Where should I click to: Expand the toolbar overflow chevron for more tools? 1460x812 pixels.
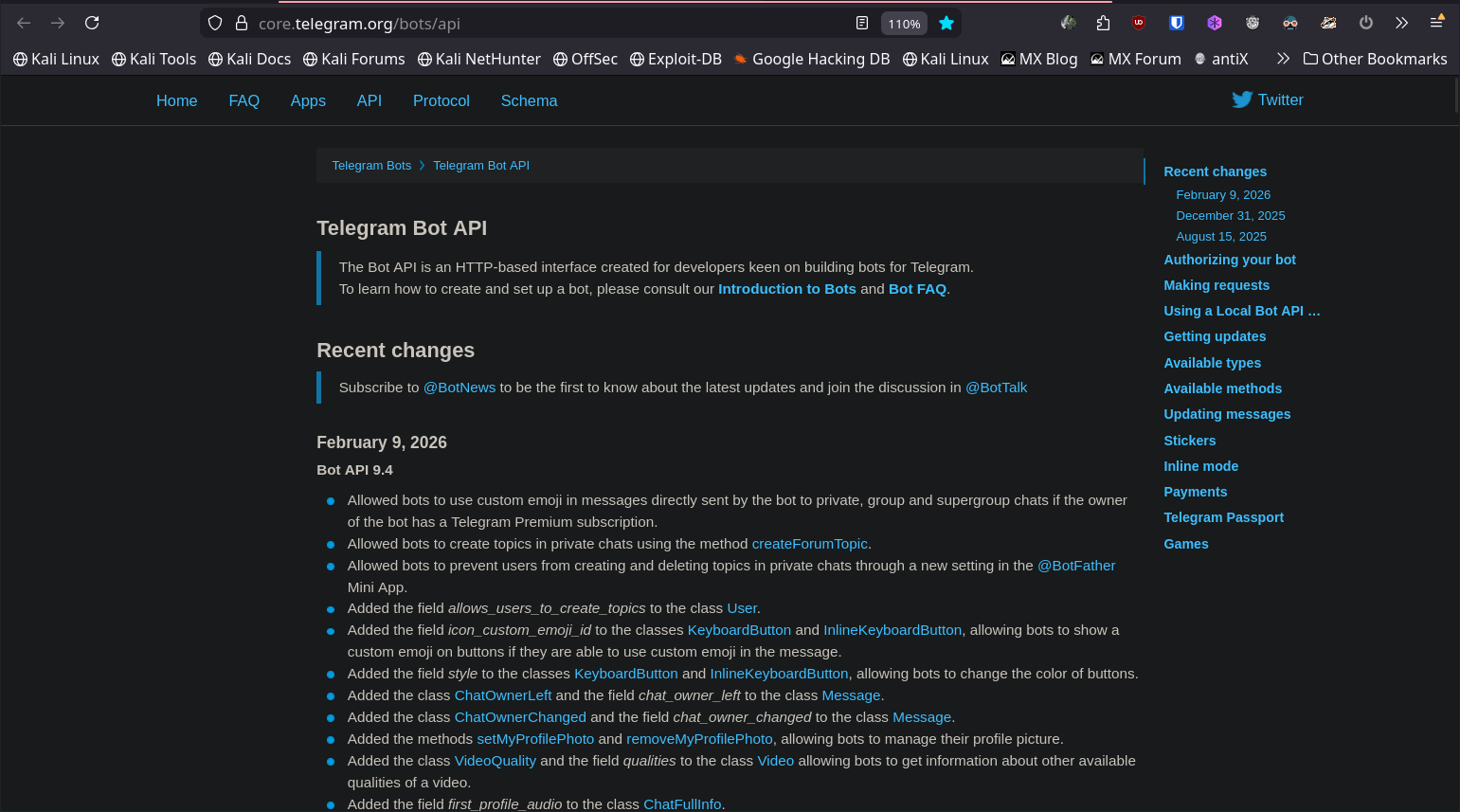[x=1401, y=23]
